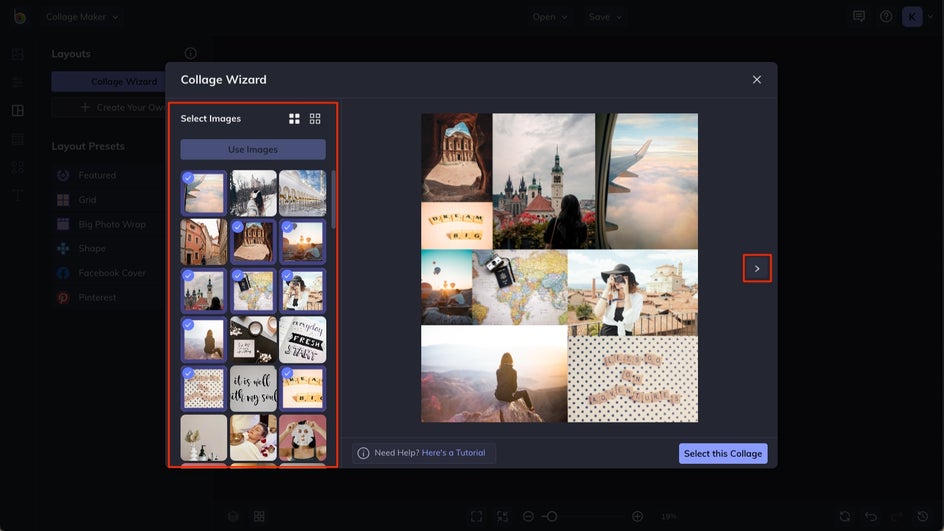
Task: Click the undo arrow icon
Action: [x=871, y=516]
